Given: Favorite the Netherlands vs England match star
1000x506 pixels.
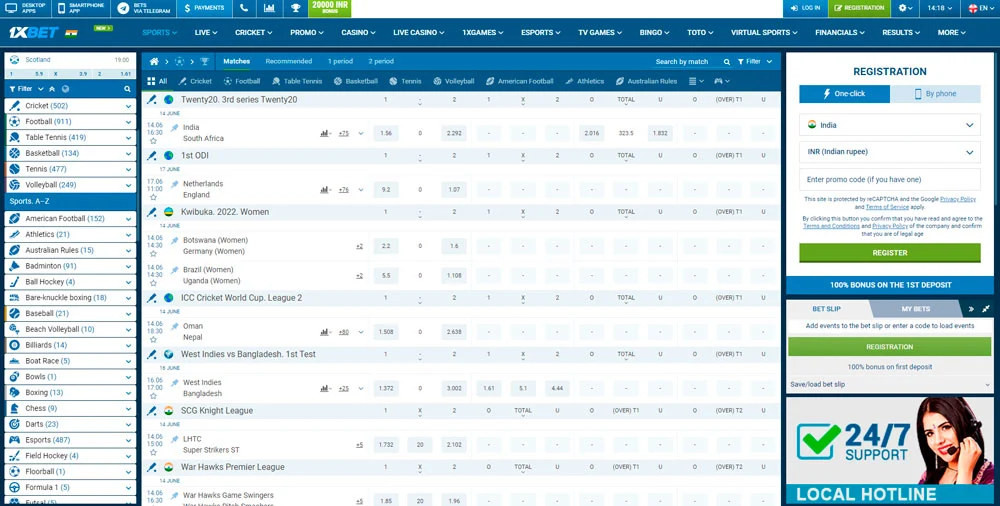Looking at the screenshot, I should click(x=153, y=197).
